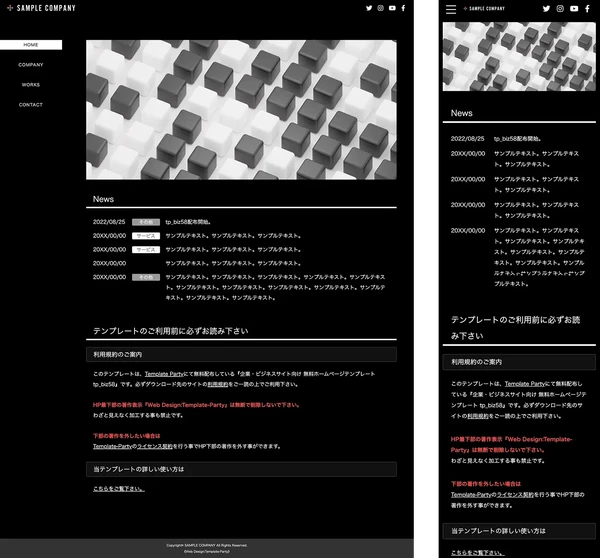Open Instagram icon in desktop header

tap(380, 8)
